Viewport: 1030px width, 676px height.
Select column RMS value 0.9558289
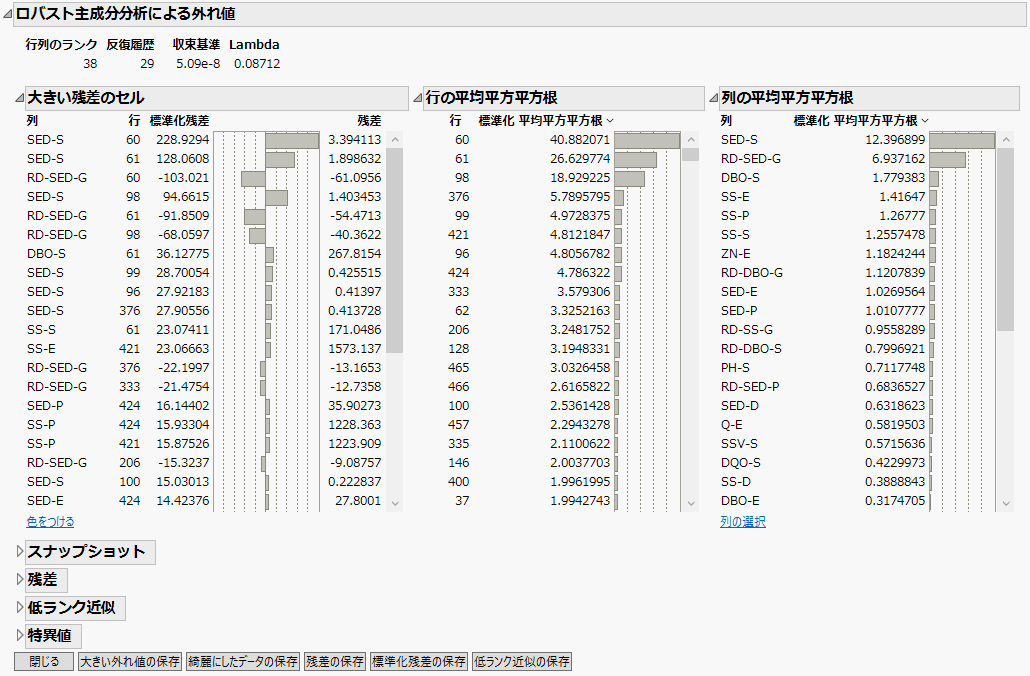[x=895, y=330]
